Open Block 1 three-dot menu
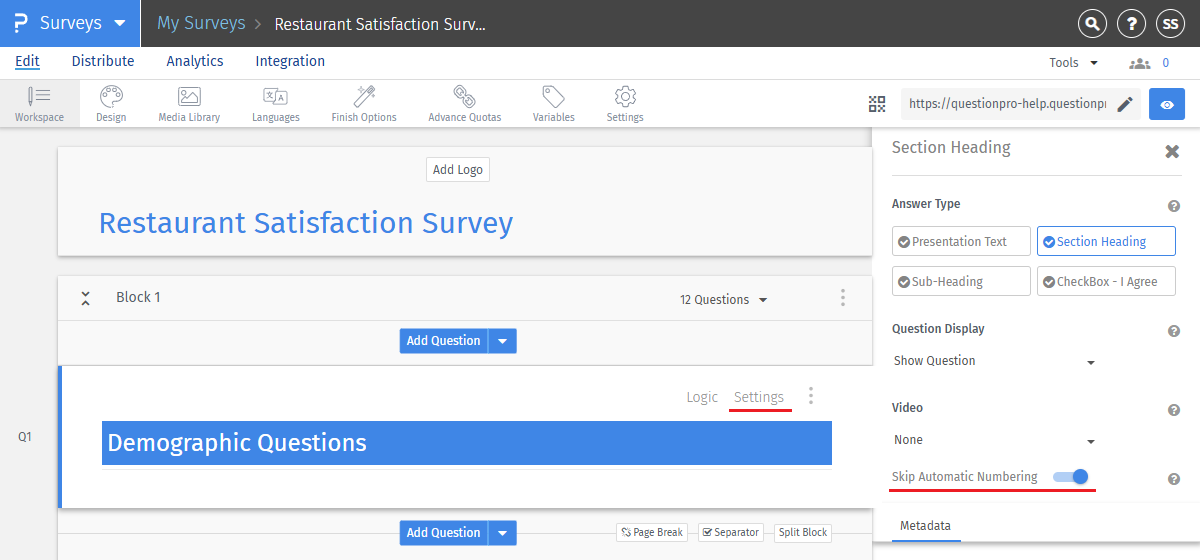Image resolution: width=1200 pixels, height=560 pixels. click(x=843, y=298)
